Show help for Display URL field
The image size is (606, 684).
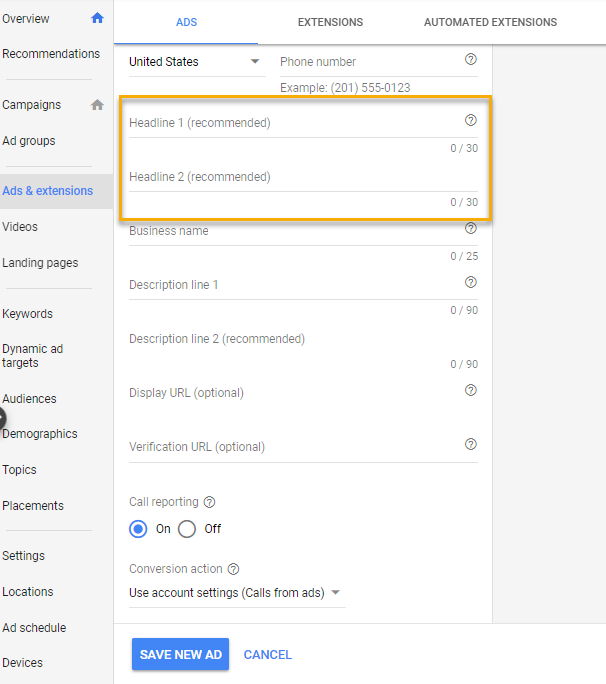[471, 390]
